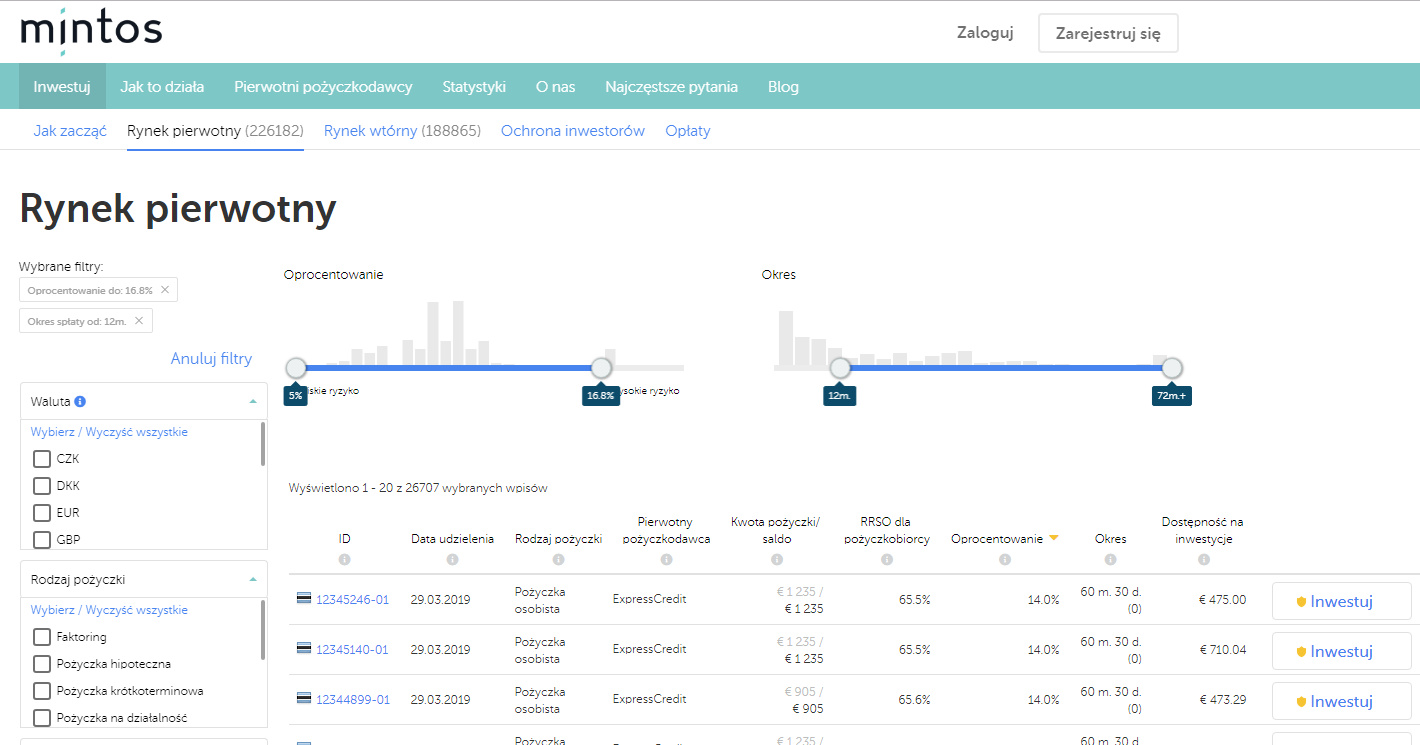Click the Oprocentowanie sort arrow icon
This screenshot has height=745, width=1420.
tap(1053, 539)
